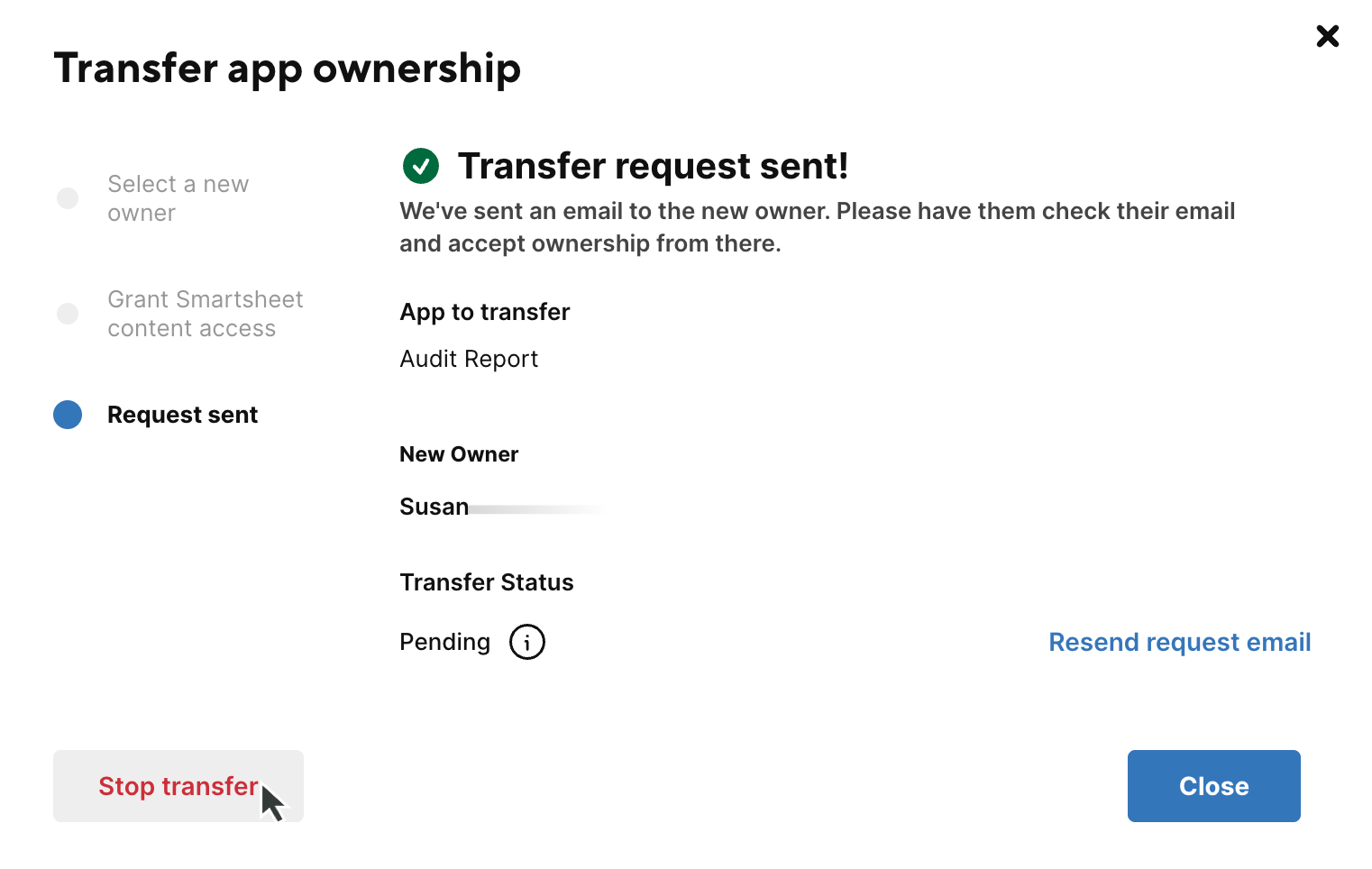1372x869 pixels.
Task: Click the grayed step dot for Select a new owner
Action: [67, 198]
